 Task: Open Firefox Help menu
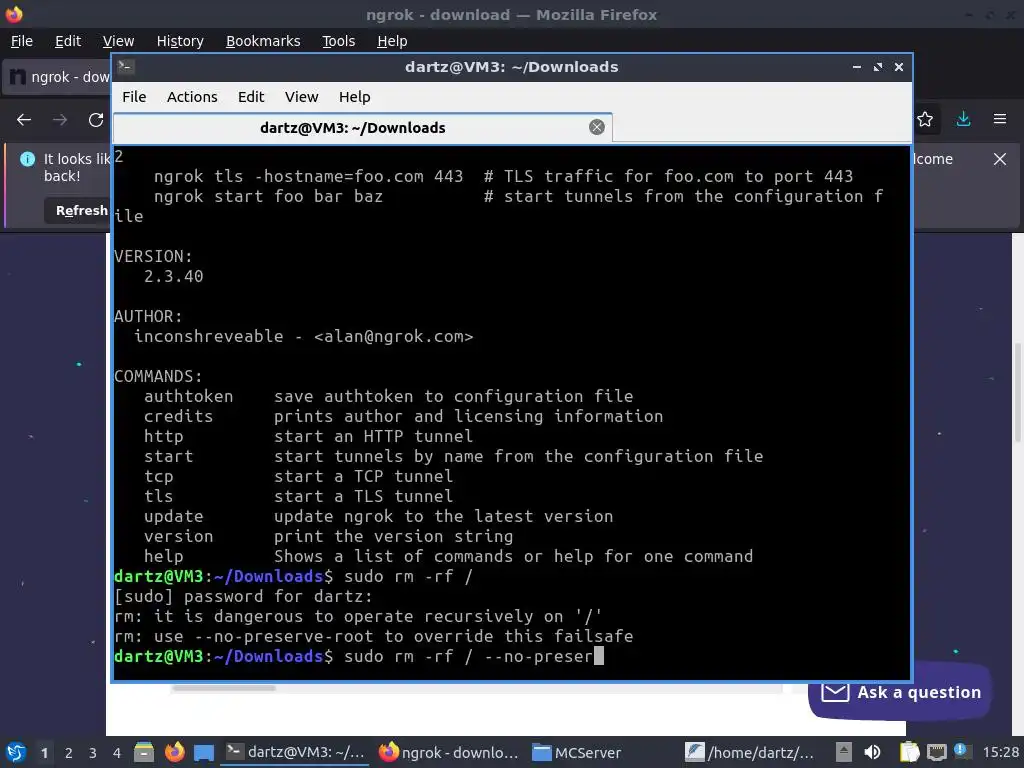(392, 41)
